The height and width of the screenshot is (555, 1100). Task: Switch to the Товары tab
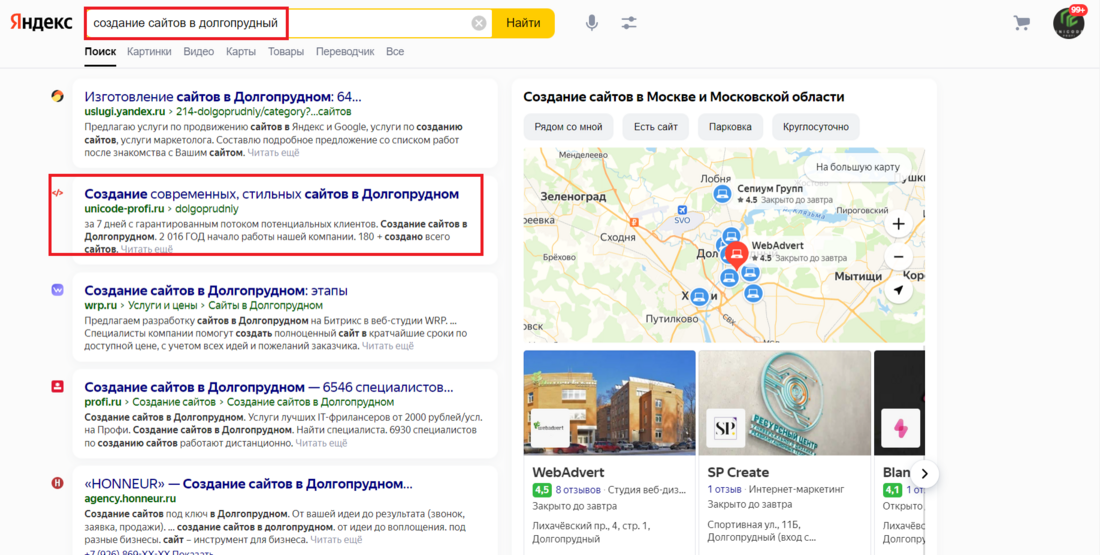pyautogui.click(x=286, y=51)
